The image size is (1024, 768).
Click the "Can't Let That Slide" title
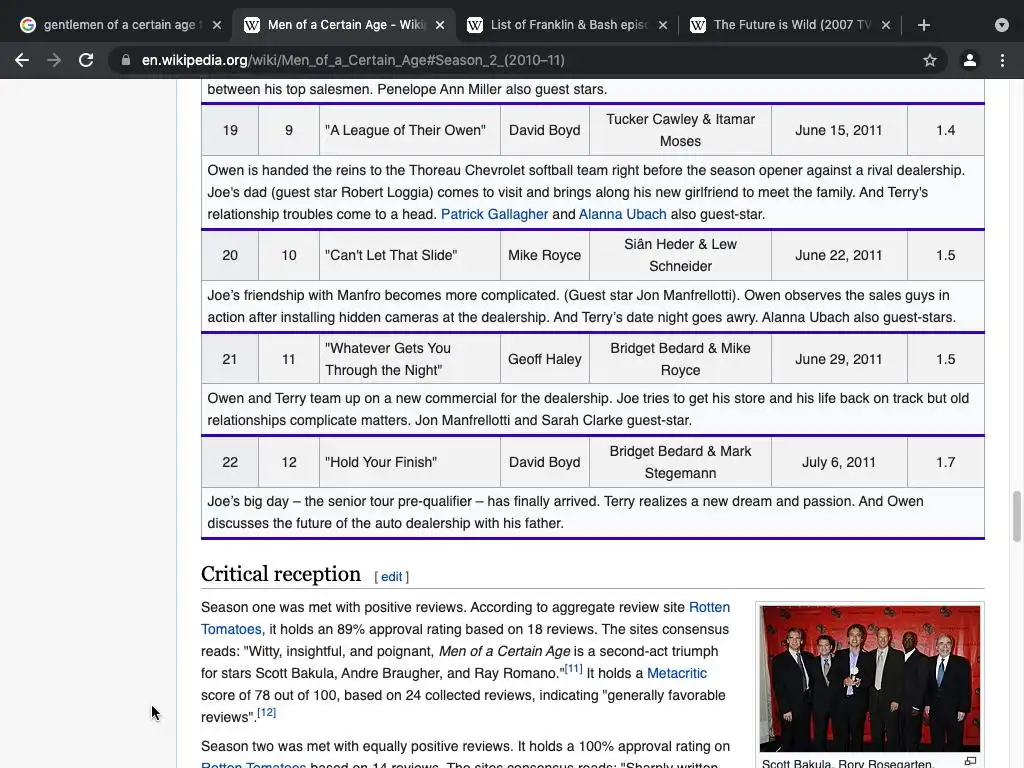pos(391,255)
